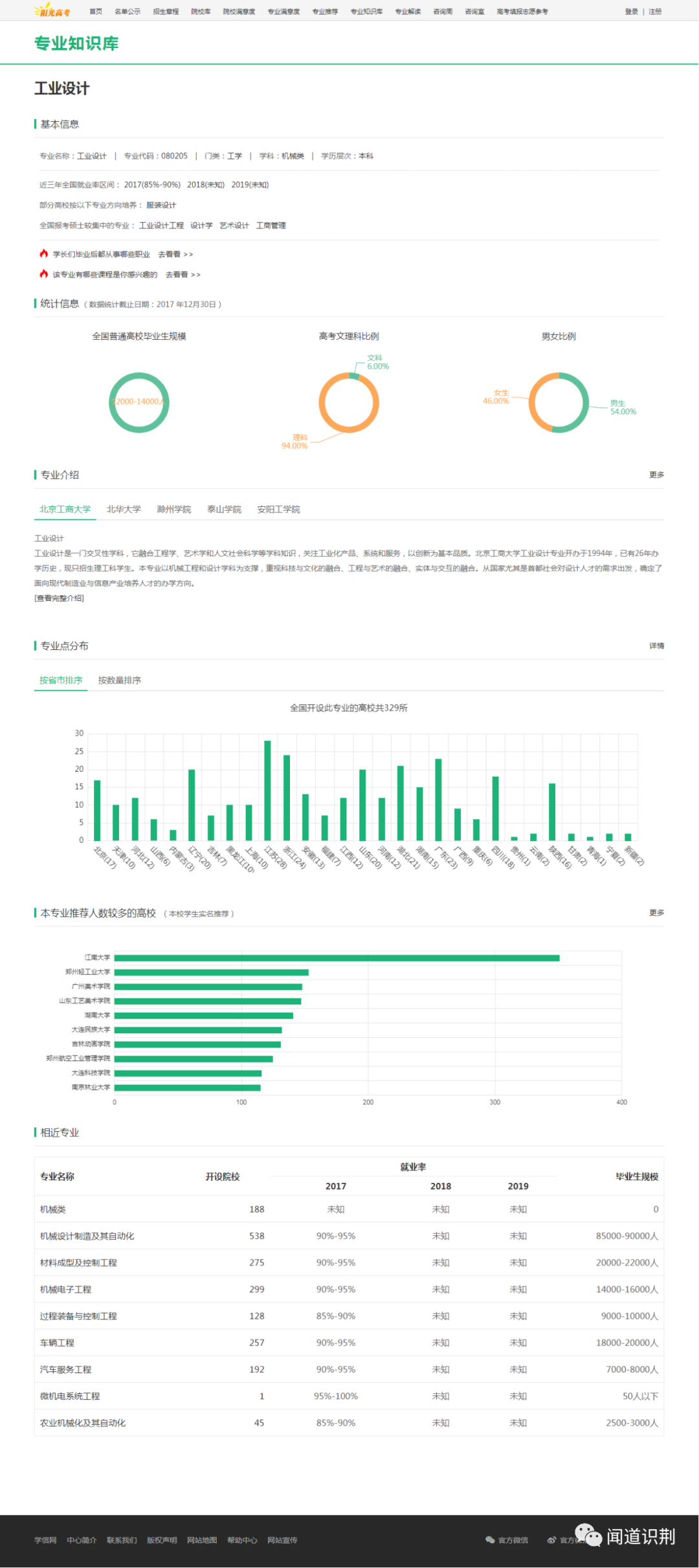Click the 学信网 footer link

click(x=45, y=1540)
